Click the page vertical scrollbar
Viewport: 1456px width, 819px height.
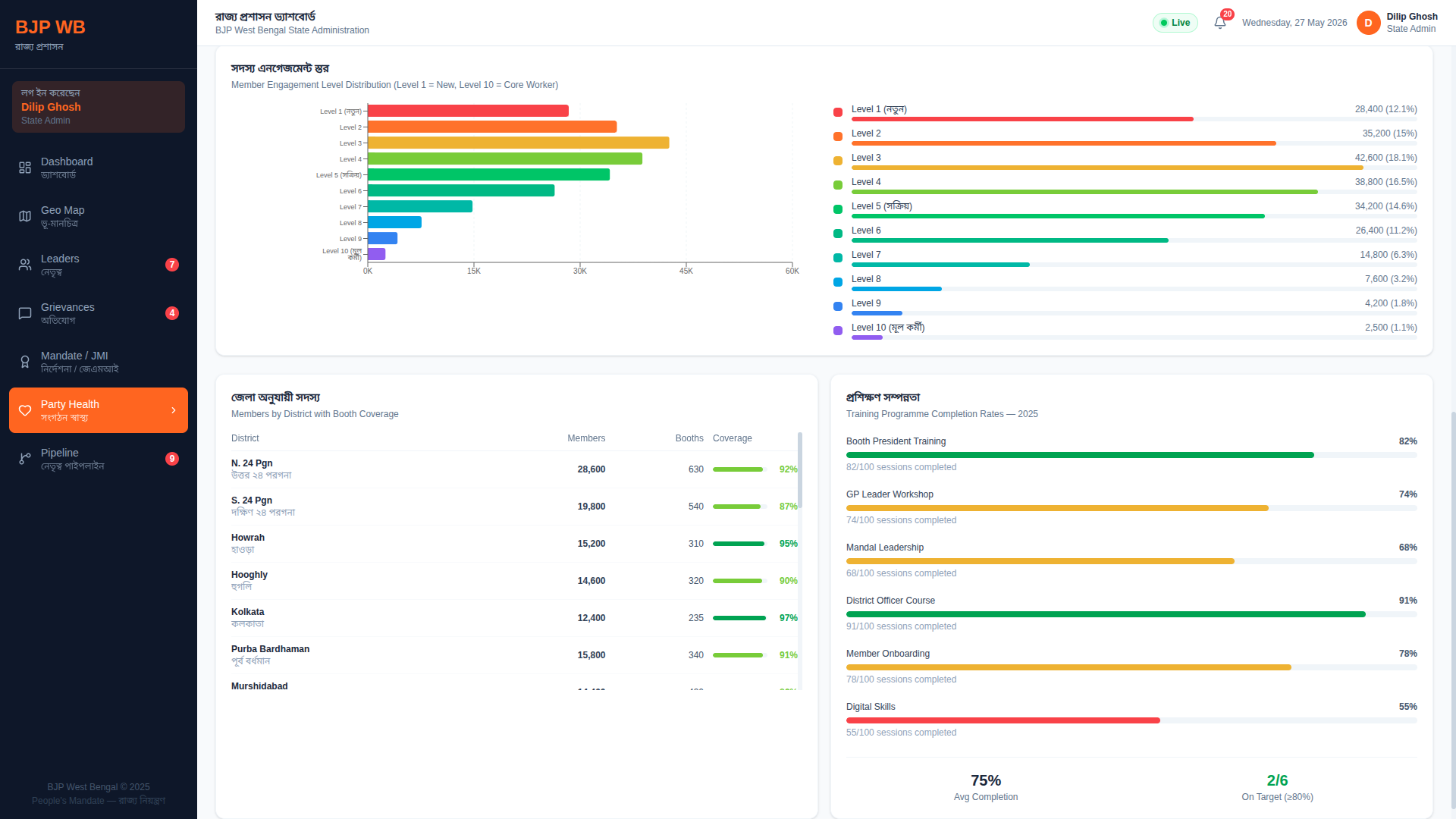[x=1453, y=610]
